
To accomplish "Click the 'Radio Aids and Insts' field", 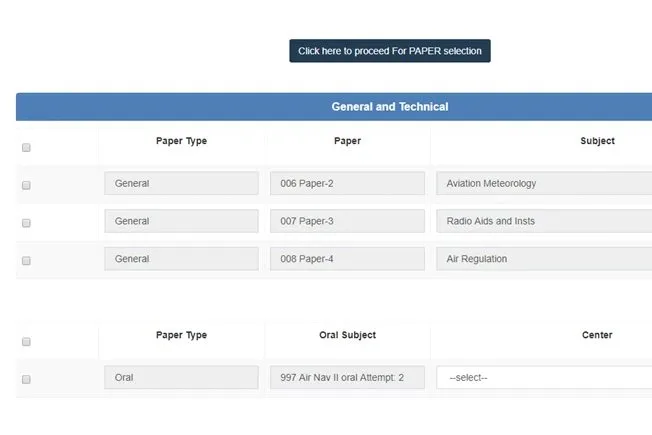I will coord(544,221).
